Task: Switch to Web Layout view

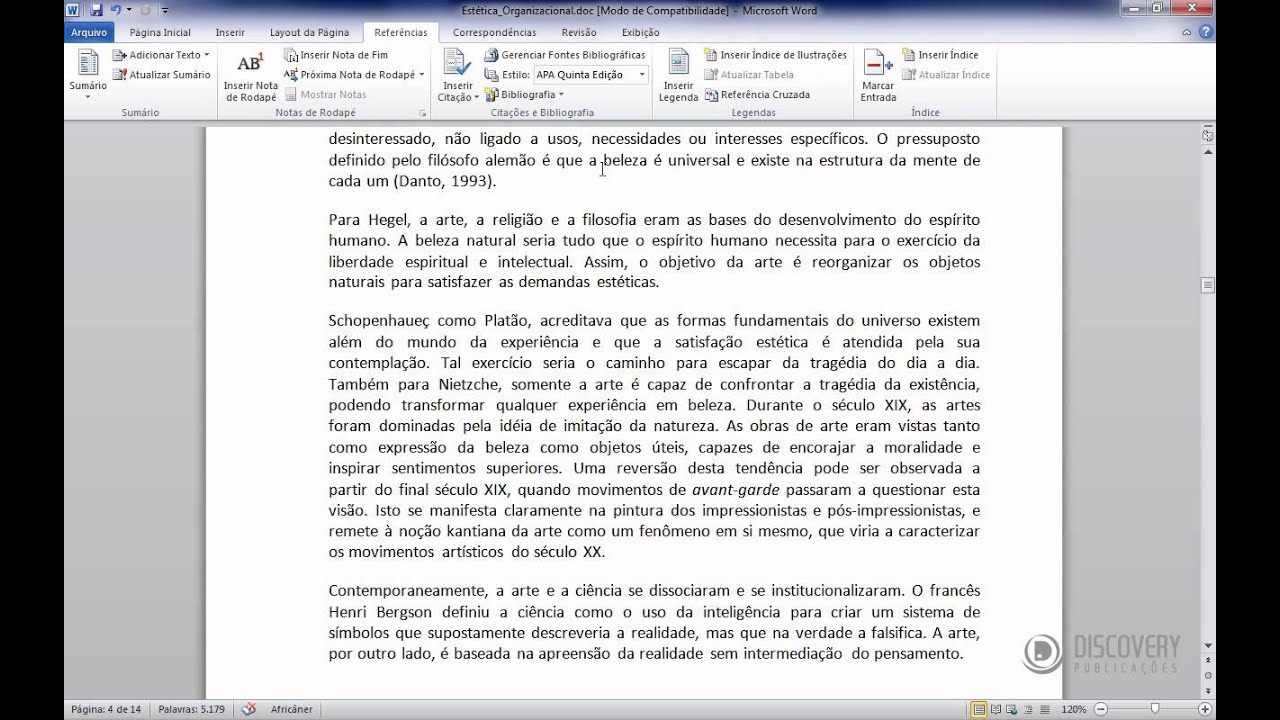Action: (1013, 709)
